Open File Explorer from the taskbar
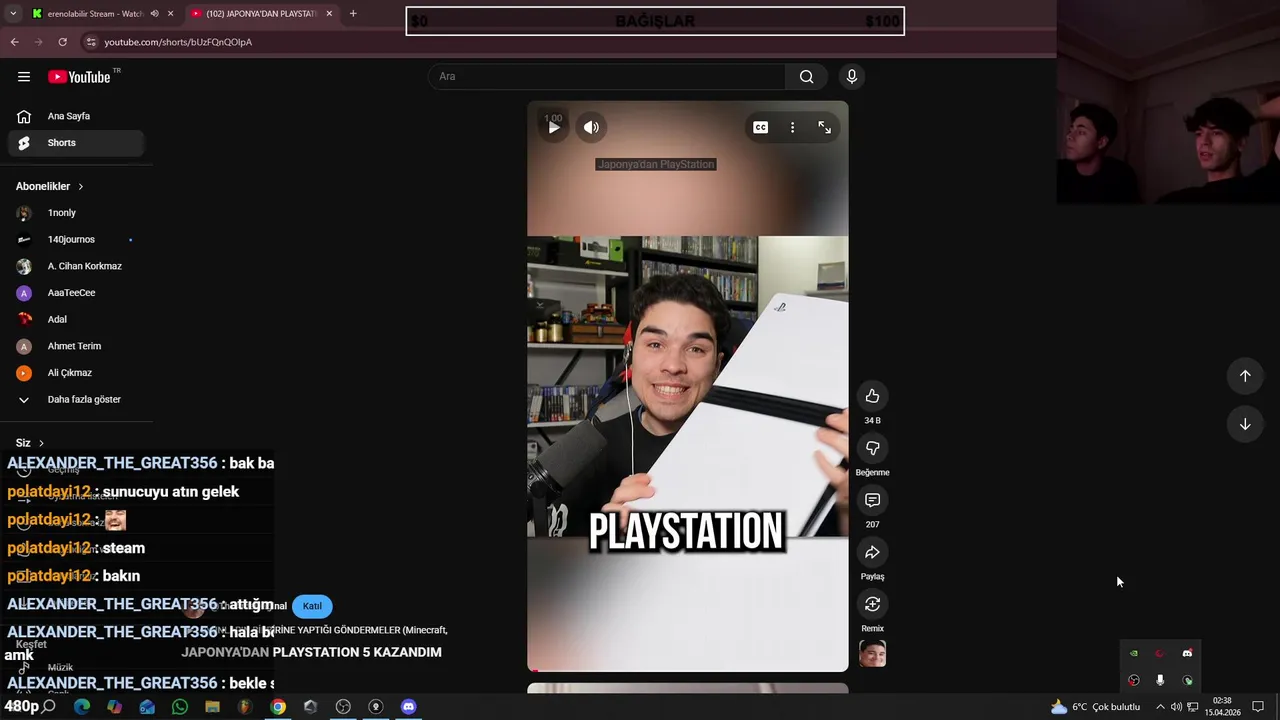 (x=212, y=707)
